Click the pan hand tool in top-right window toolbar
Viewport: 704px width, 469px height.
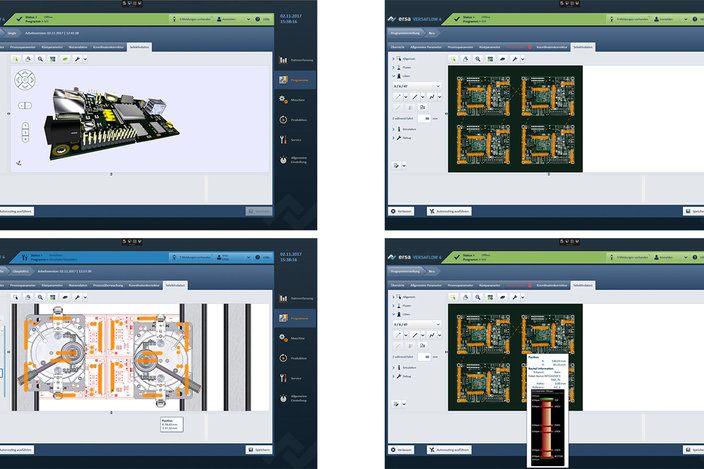[x=466, y=59]
